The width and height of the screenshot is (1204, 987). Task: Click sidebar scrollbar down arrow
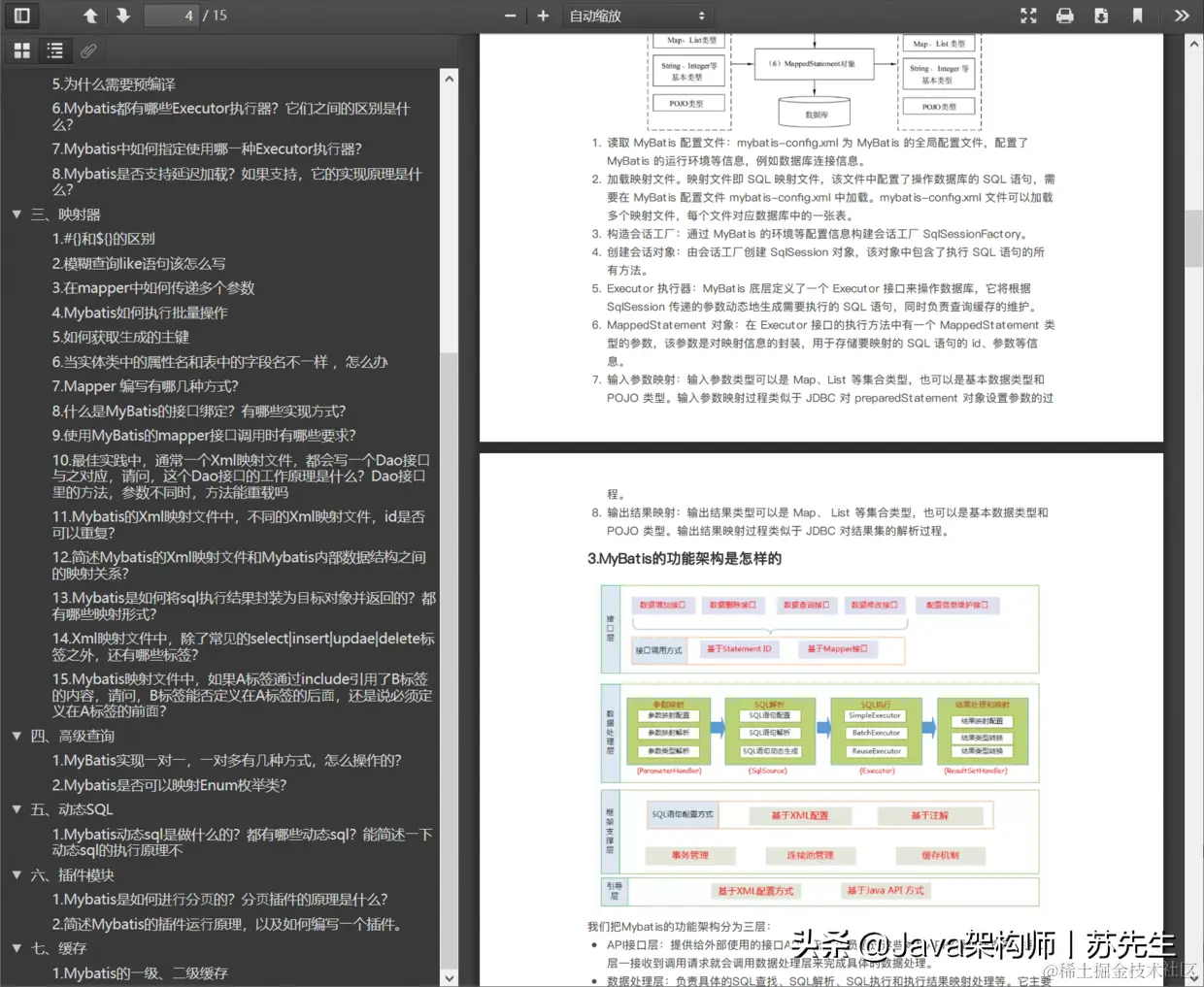click(x=449, y=977)
